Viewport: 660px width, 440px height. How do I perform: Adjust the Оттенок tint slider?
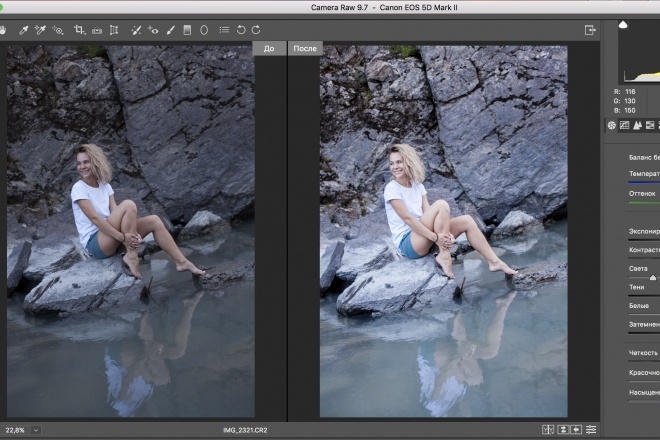pyautogui.click(x=644, y=203)
